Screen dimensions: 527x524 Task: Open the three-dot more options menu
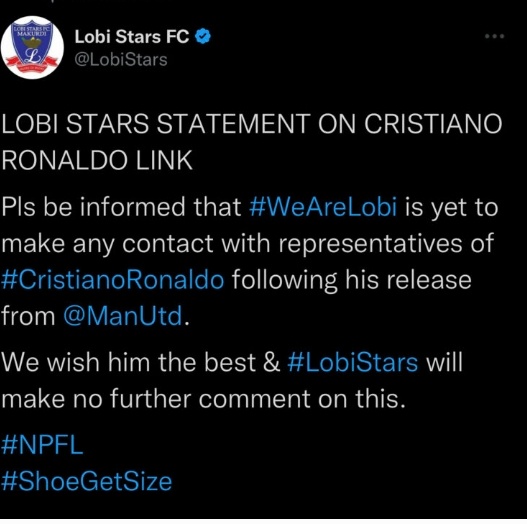494,36
